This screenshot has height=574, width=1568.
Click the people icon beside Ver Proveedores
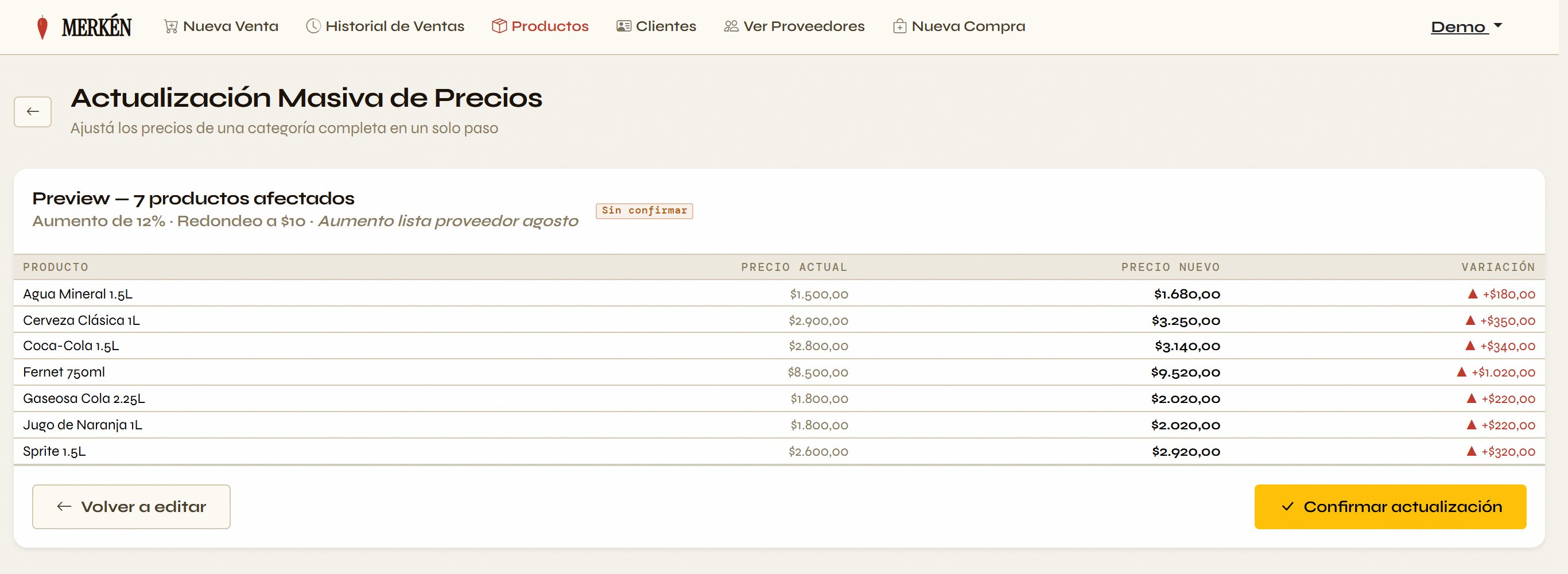(x=731, y=26)
